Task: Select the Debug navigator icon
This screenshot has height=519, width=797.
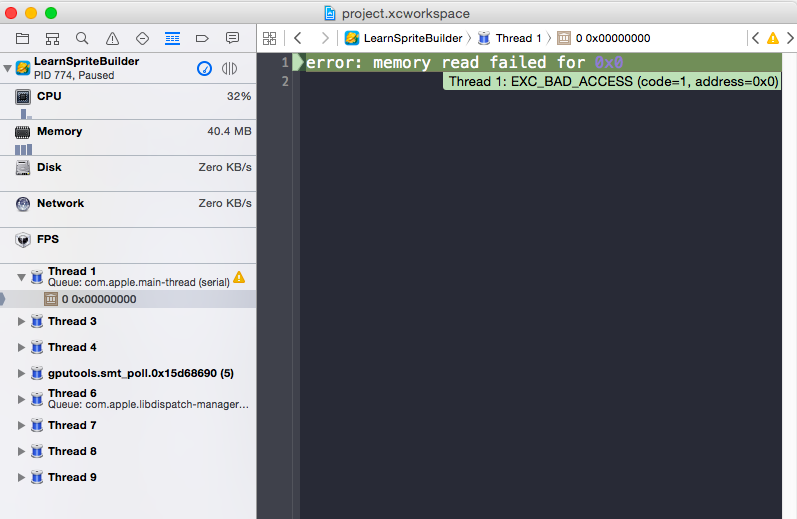Action: coord(172,39)
